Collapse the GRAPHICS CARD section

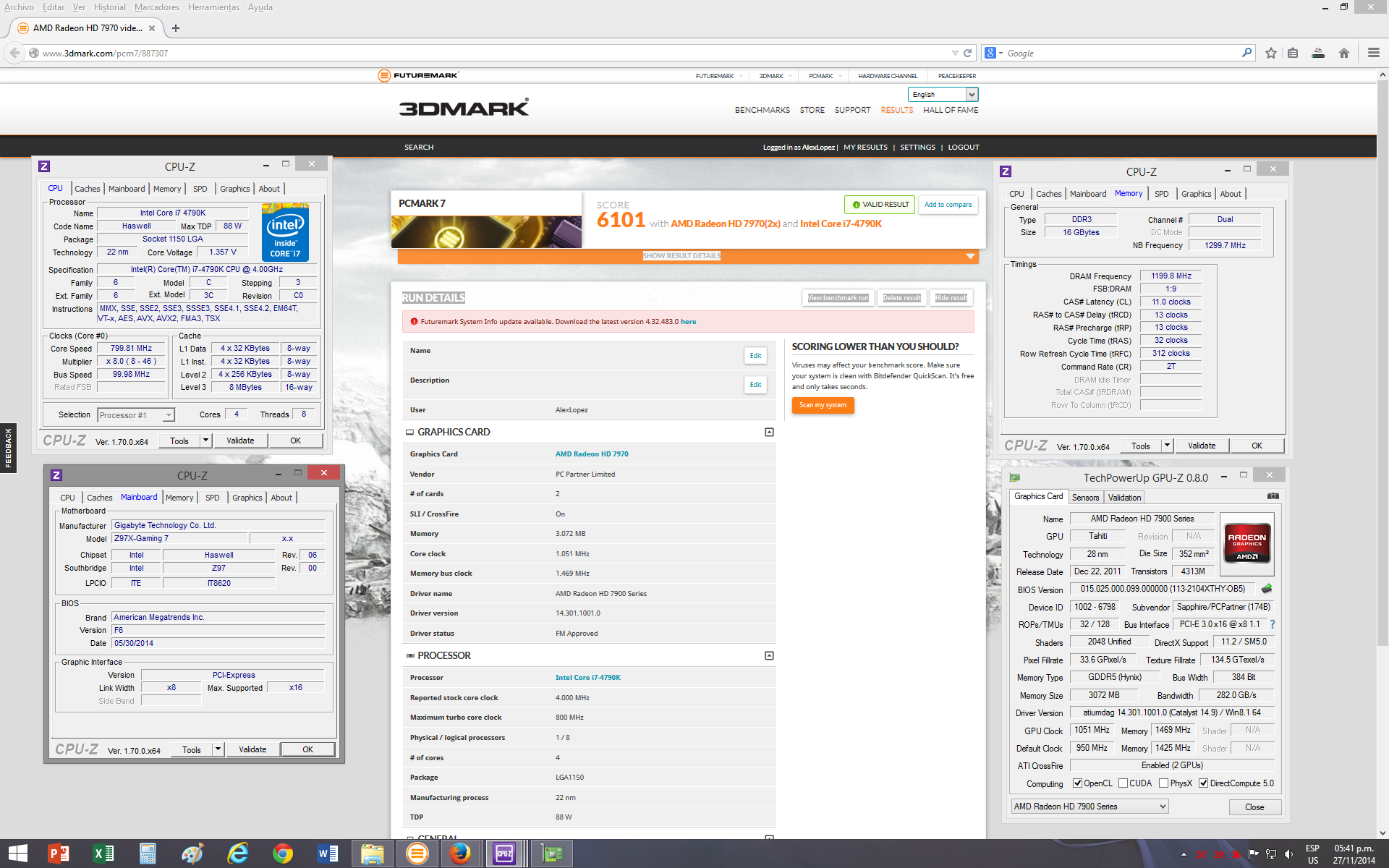click(x=769, y=432)
